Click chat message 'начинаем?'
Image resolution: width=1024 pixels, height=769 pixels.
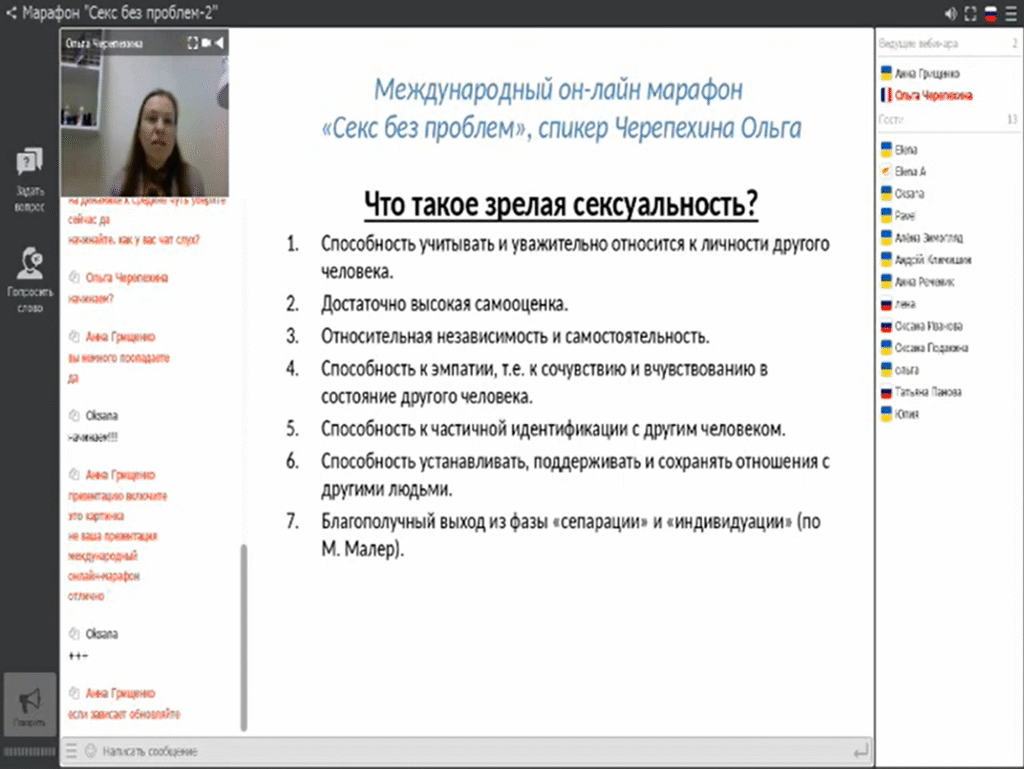click(x=91, y=299)
